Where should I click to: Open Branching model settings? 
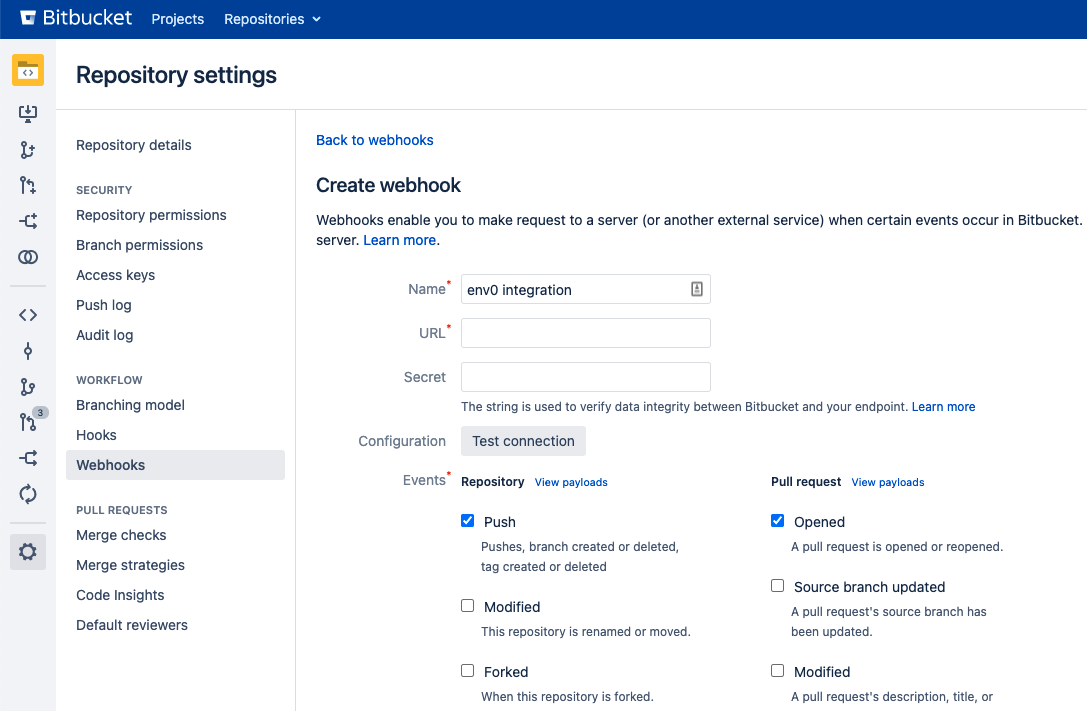(130, 405)
